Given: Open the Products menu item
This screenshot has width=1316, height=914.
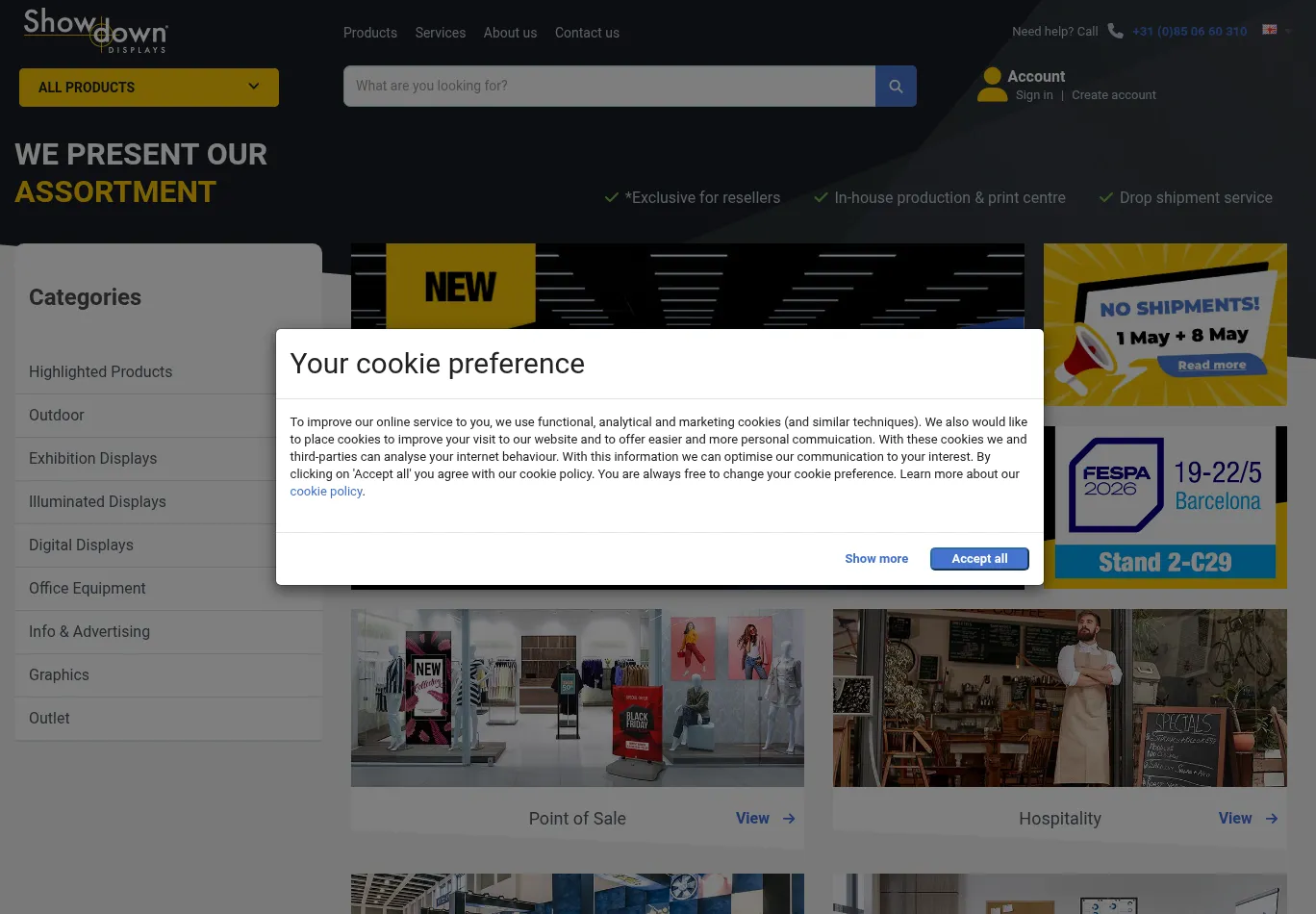Looking at the screenshot, I should coord(370,33).
